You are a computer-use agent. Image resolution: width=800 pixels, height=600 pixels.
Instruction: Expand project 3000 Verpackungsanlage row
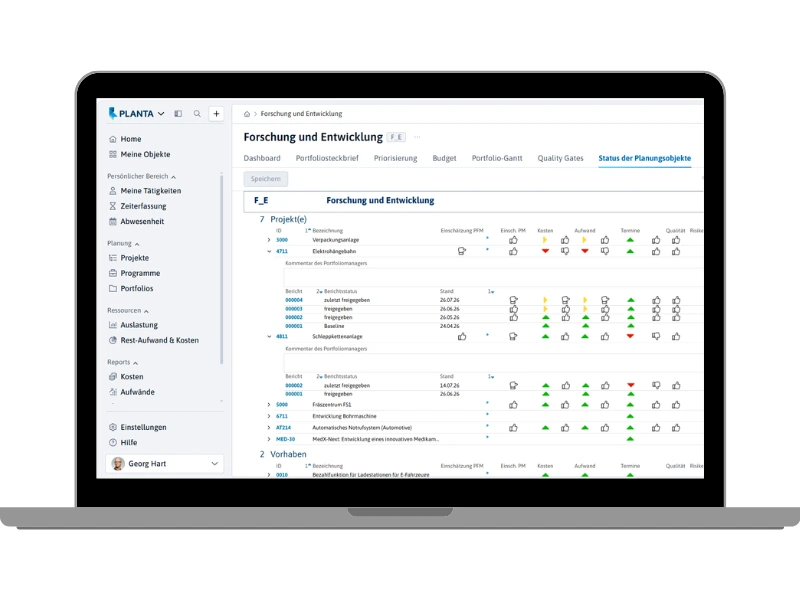click(269, 240)
